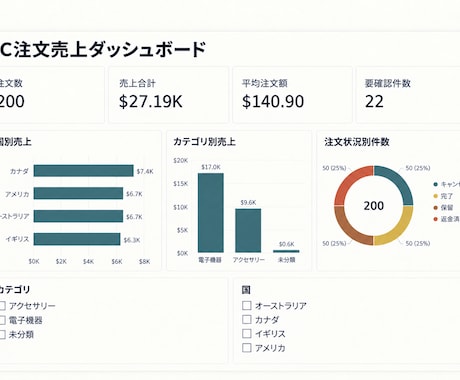
Task: Click the アクセサリー label under column chart
Action: (x=249, y=260)
